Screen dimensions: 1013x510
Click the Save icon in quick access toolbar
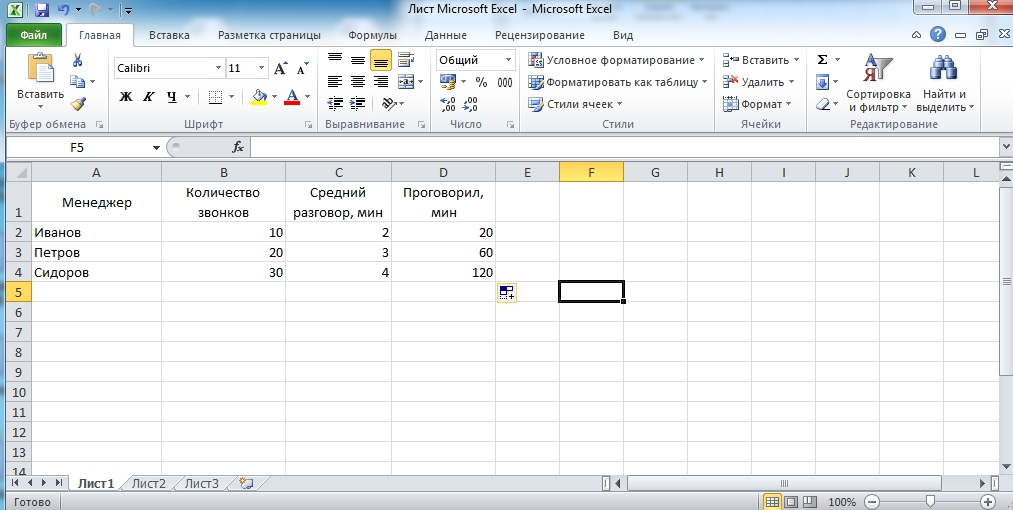(x=41, y=10)
